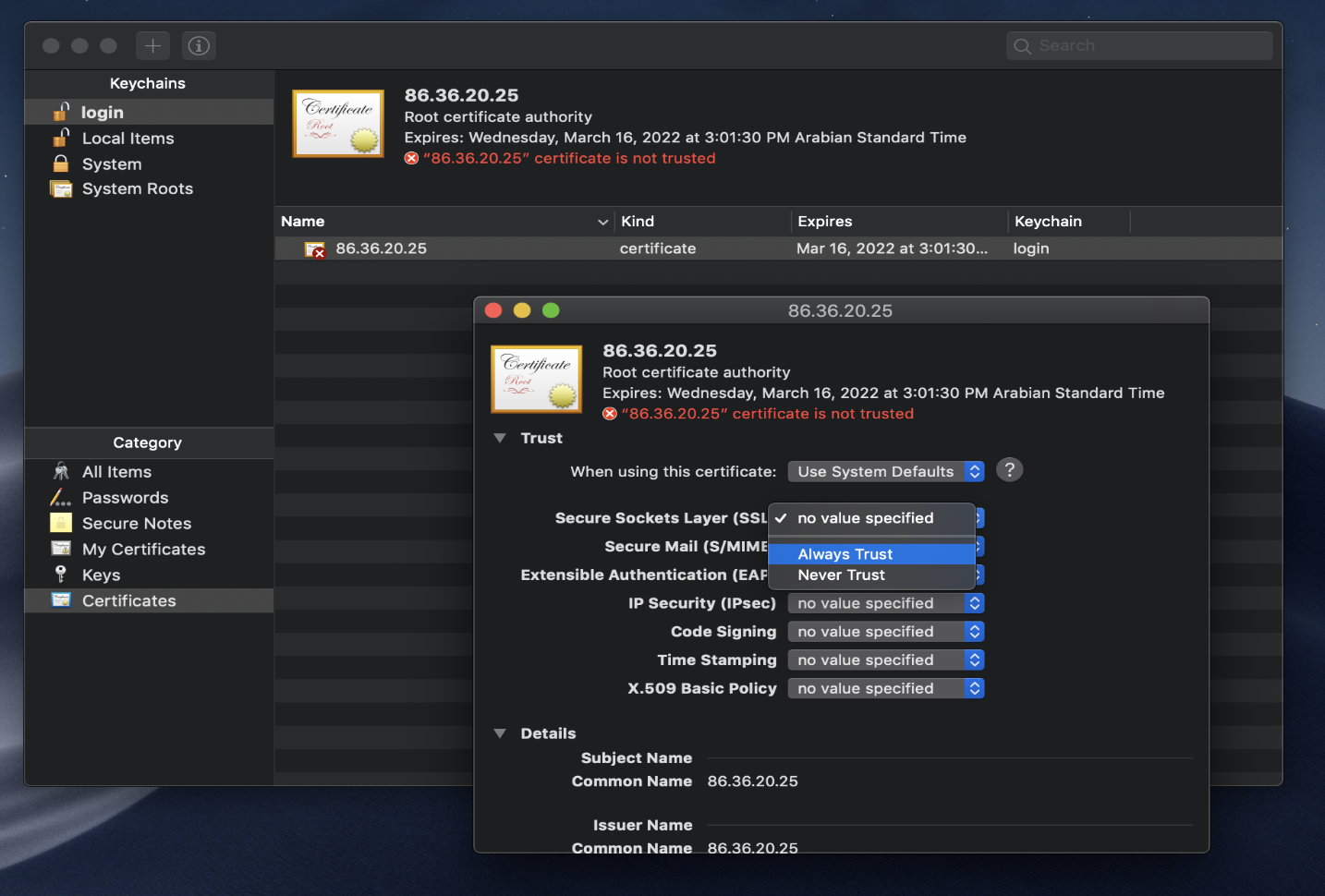Click the Name column sort chevron

pos(602,222)
